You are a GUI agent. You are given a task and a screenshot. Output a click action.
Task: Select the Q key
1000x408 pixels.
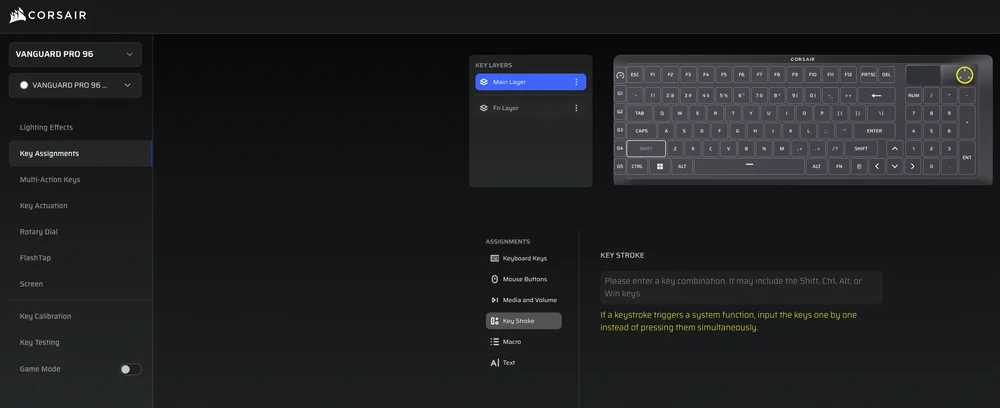[x=662, y=113]
